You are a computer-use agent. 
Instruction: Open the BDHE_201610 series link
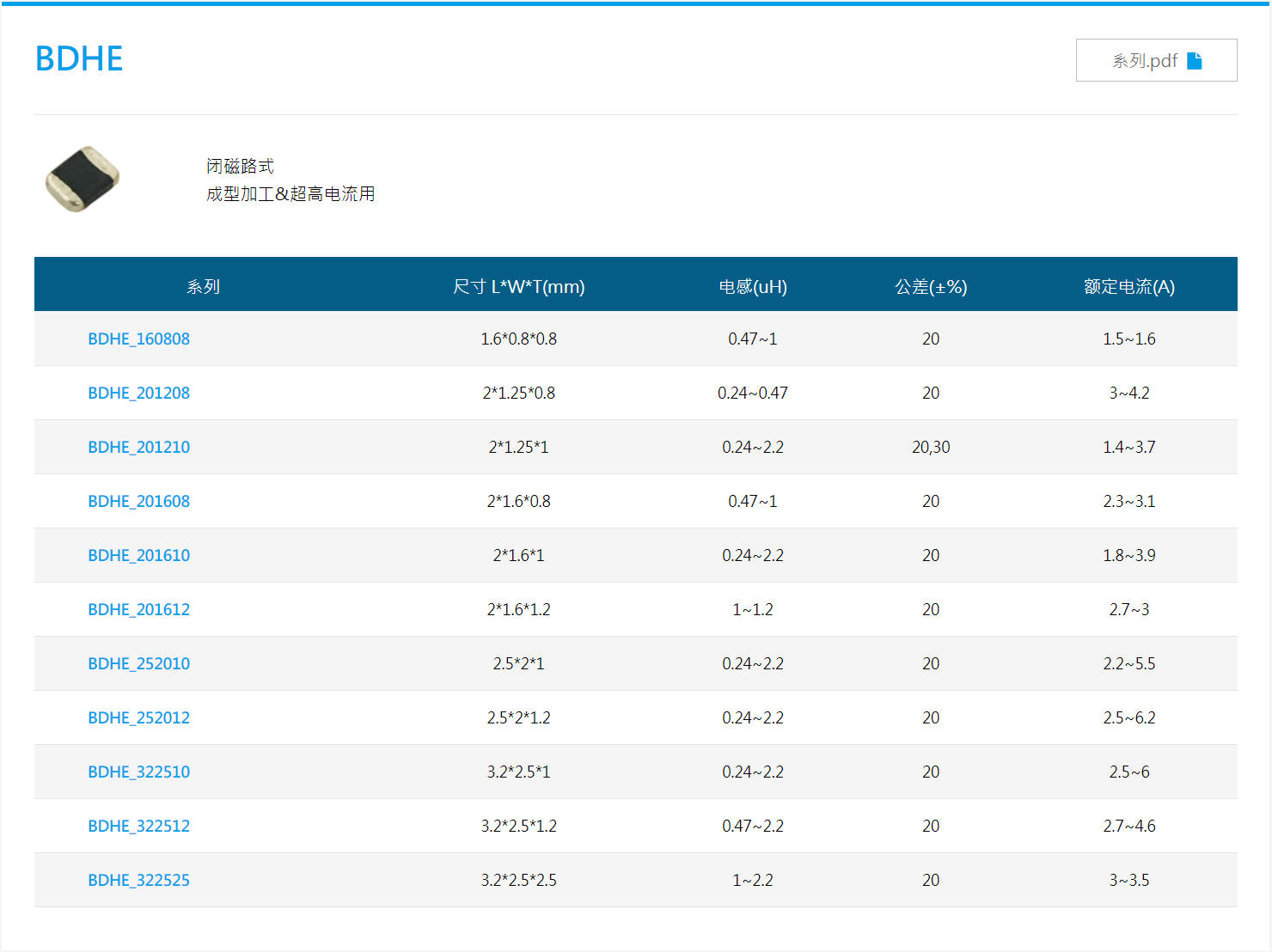[x=138, y=555]
